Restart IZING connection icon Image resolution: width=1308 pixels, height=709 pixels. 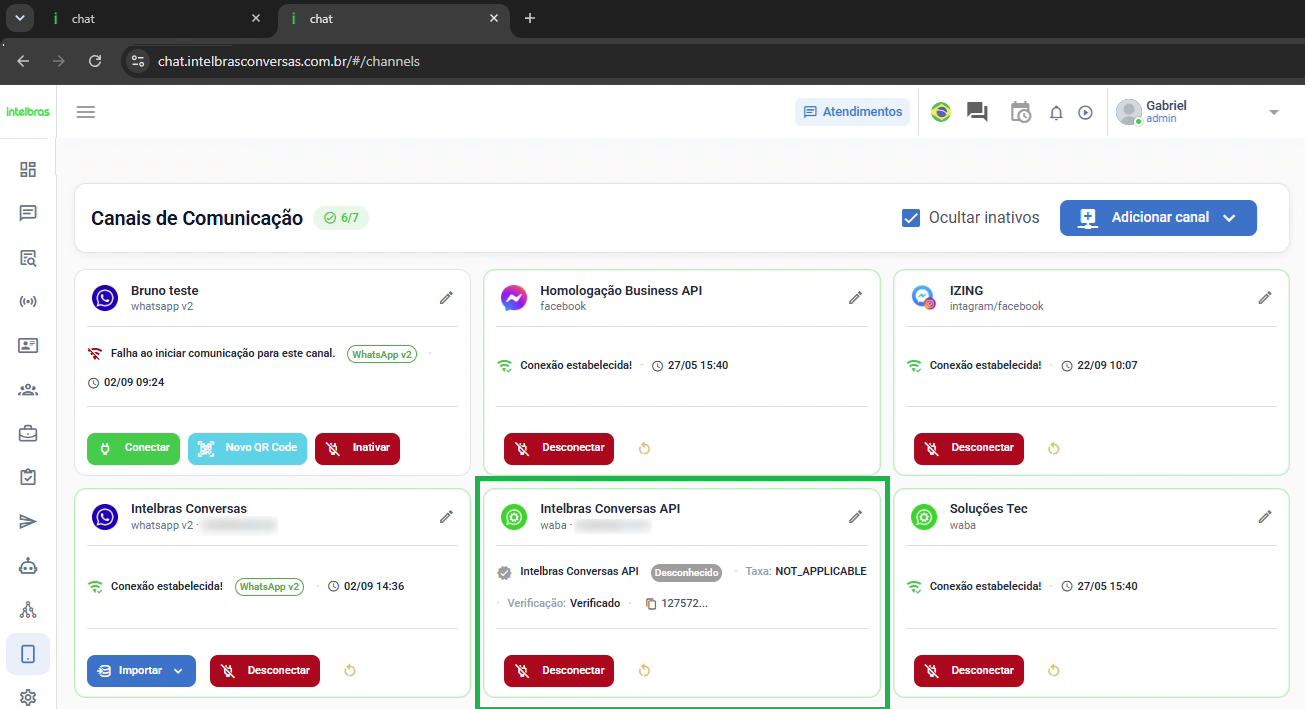pyautogui.click(x=1053, y=448)
